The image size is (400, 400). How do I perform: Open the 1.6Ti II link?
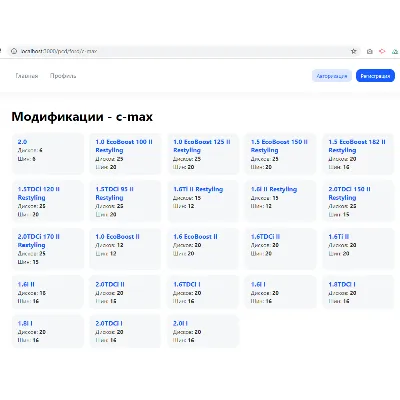[x=339, y=237]
